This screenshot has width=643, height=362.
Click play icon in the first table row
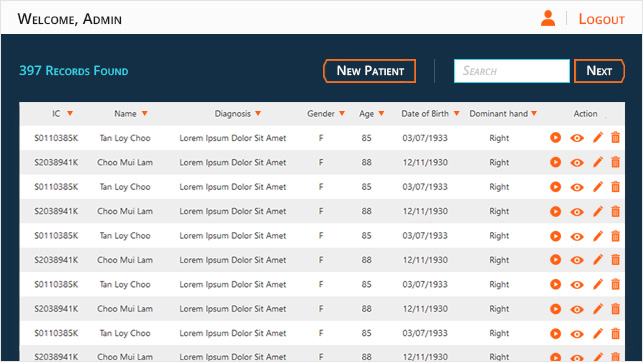[x=555, y=137]
